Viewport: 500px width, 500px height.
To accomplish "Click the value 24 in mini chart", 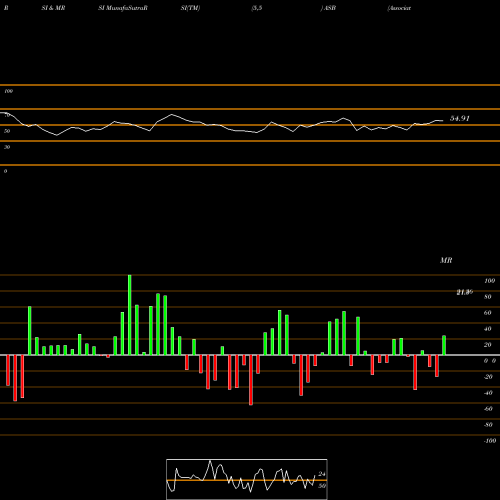I will [x=322, y=474].
